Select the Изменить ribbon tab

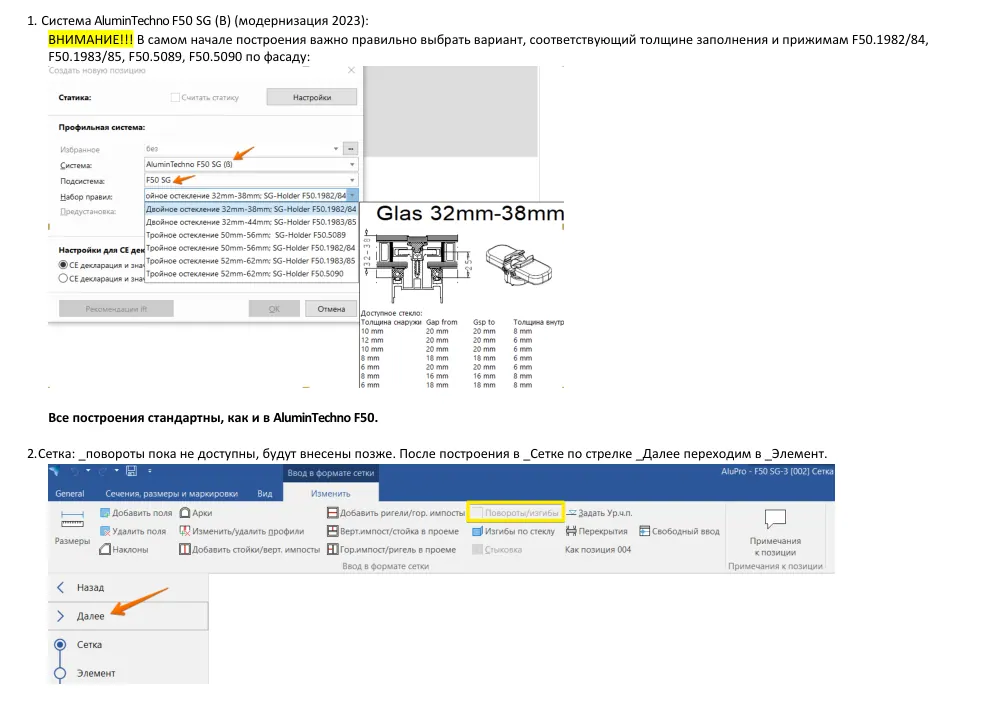[330, 494]
